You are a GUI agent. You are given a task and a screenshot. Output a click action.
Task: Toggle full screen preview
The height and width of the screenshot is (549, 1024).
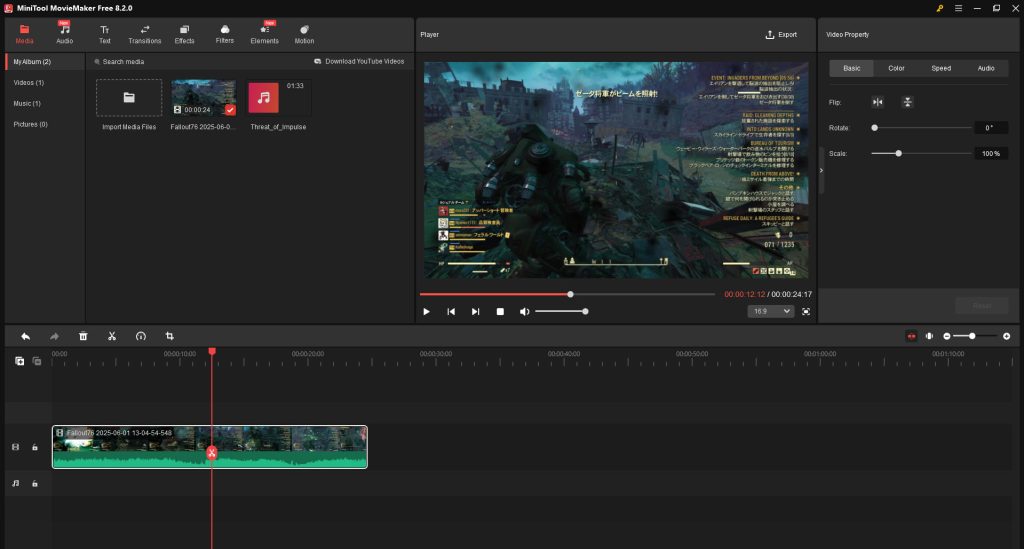pyautogui.click(x=806, y=312)
